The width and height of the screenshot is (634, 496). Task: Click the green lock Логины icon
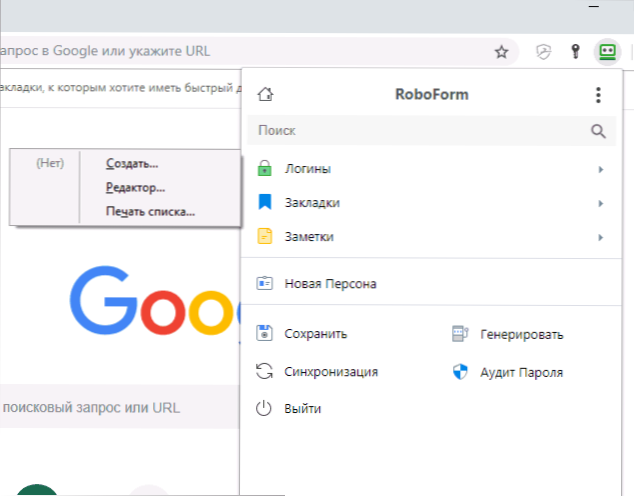265,168
